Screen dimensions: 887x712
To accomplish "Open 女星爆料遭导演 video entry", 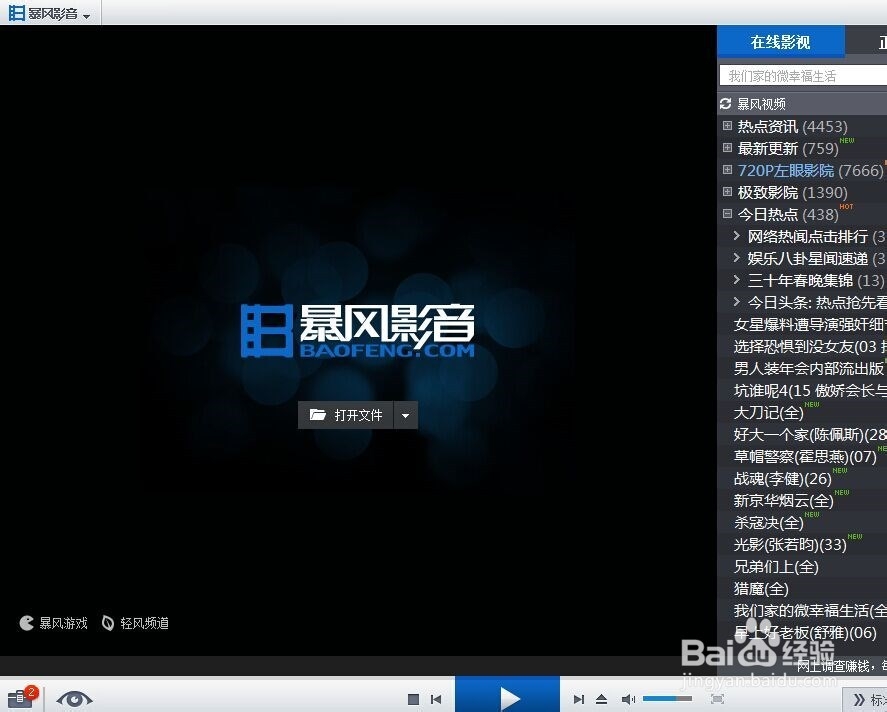I will point(810,324).
